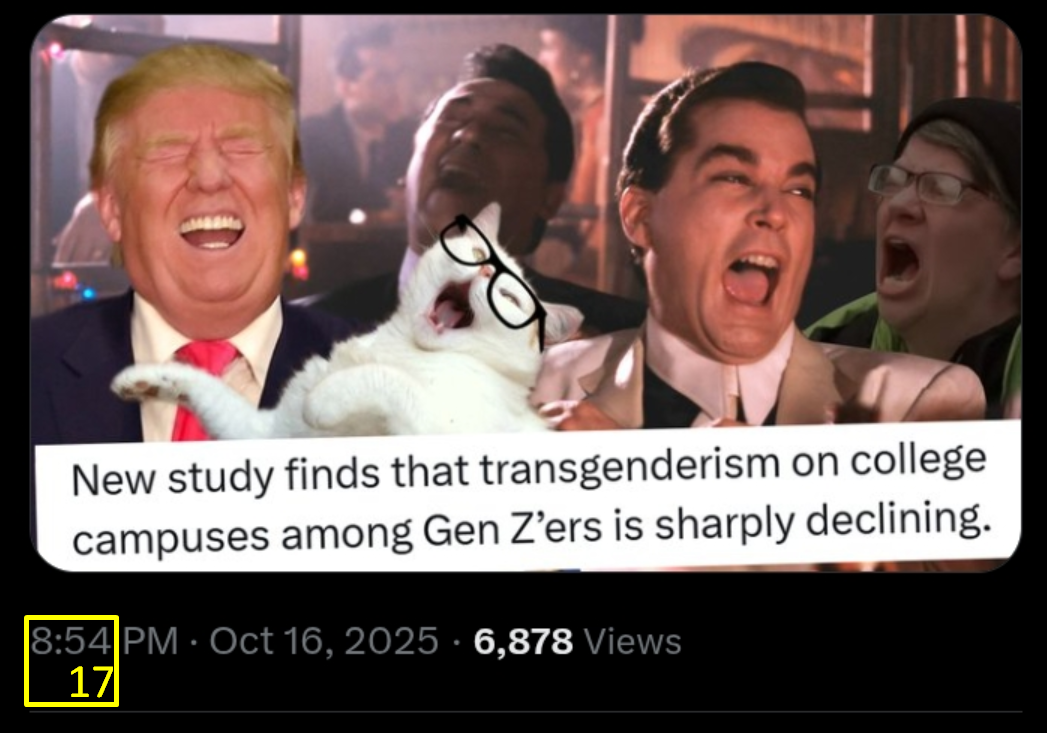
Task: Click the divider line below the timestamp
Action: click(x=526, y=712)
